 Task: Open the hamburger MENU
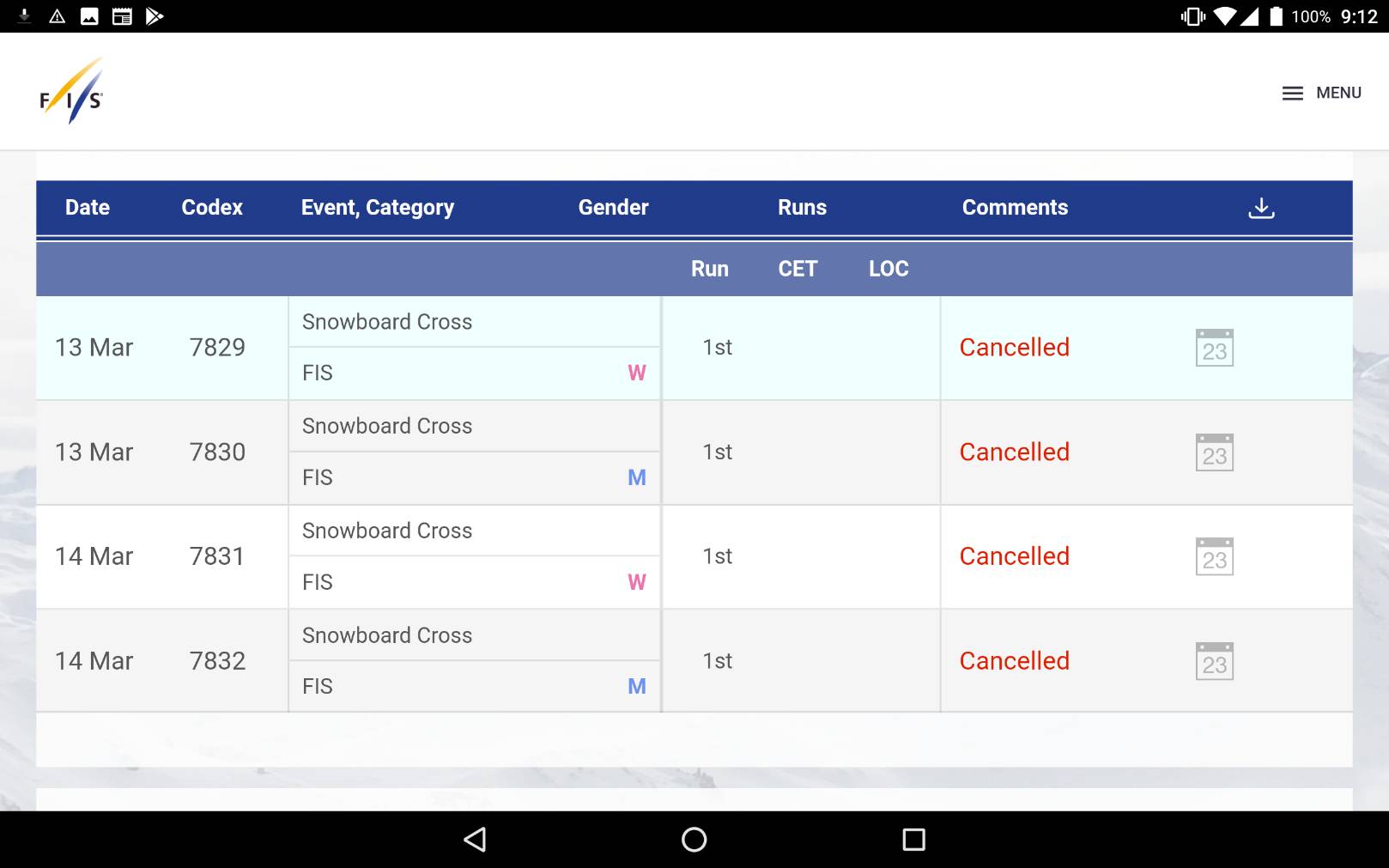pyautogui.click(x=1321, y=93)
